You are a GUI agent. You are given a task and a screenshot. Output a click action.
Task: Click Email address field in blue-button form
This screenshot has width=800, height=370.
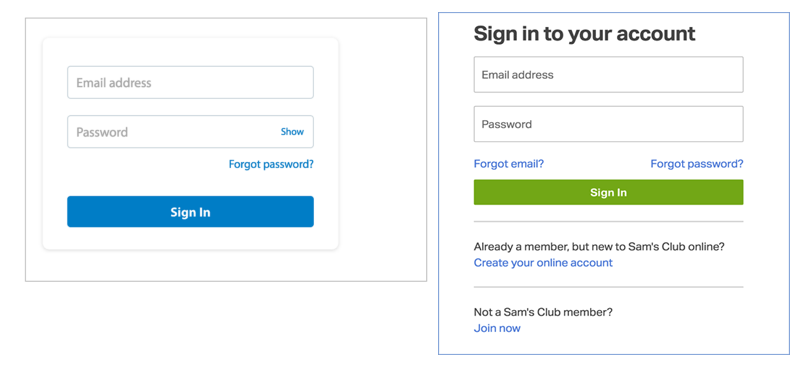pyautogui.click(x=190, y=82)
